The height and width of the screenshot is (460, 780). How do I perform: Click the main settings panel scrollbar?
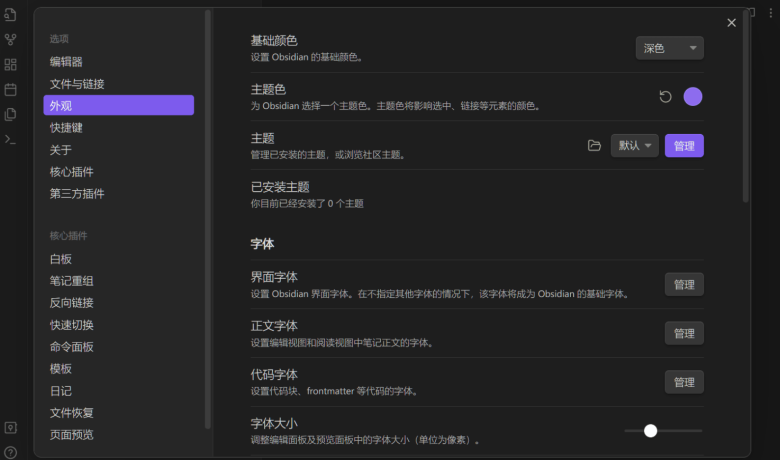[x=745, y=106]
